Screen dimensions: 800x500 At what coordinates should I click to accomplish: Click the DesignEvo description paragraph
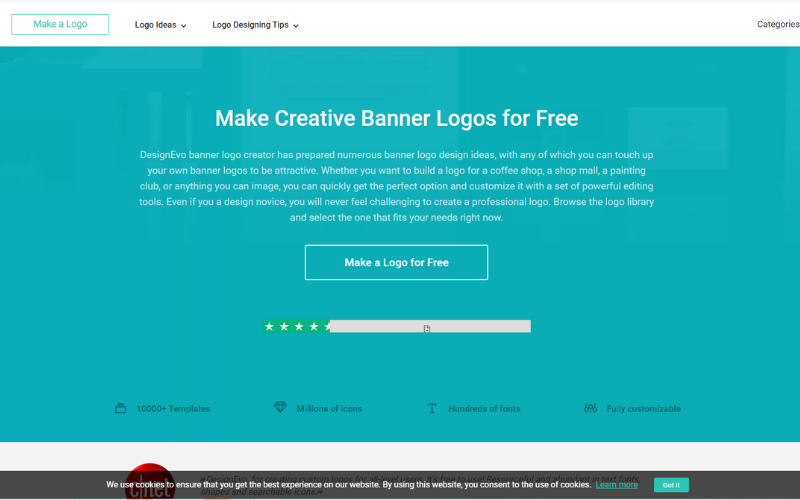tap(396, 186)
